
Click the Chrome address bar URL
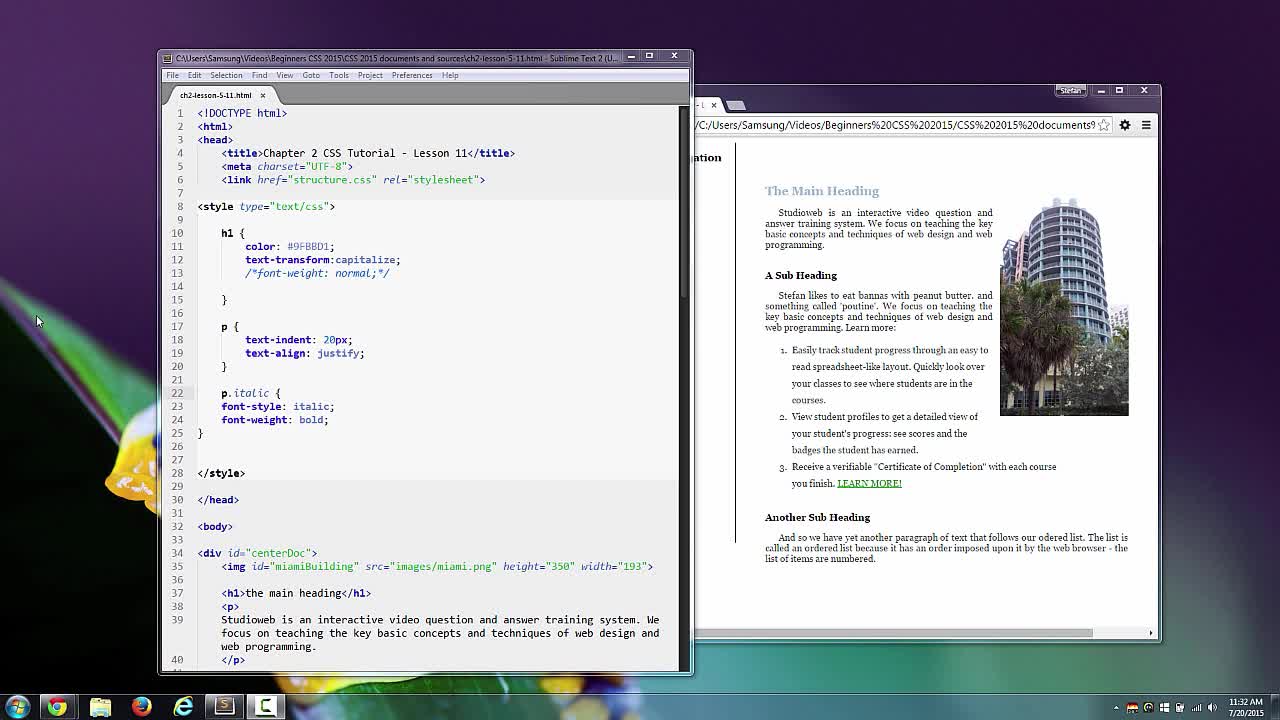[894, 125]
